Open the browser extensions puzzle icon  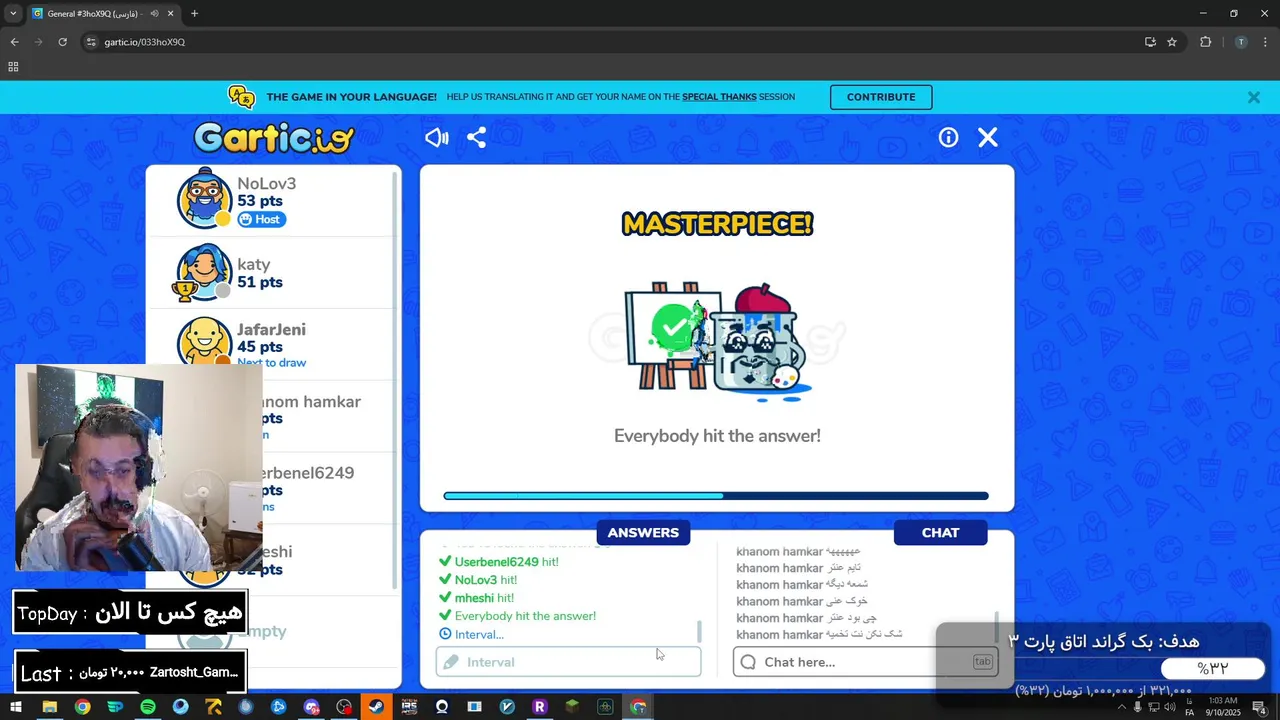point(1205,42)
